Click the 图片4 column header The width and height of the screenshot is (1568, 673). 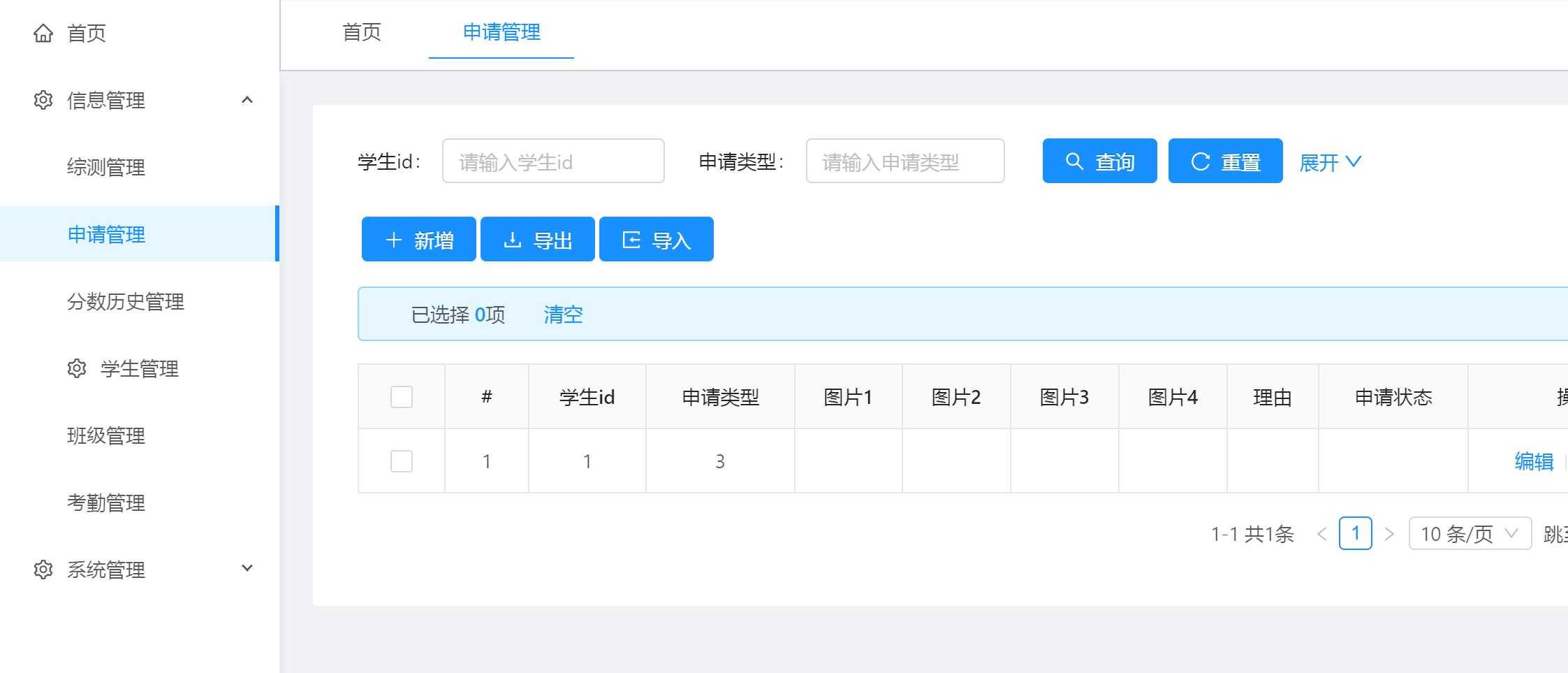click(1173, 397)
